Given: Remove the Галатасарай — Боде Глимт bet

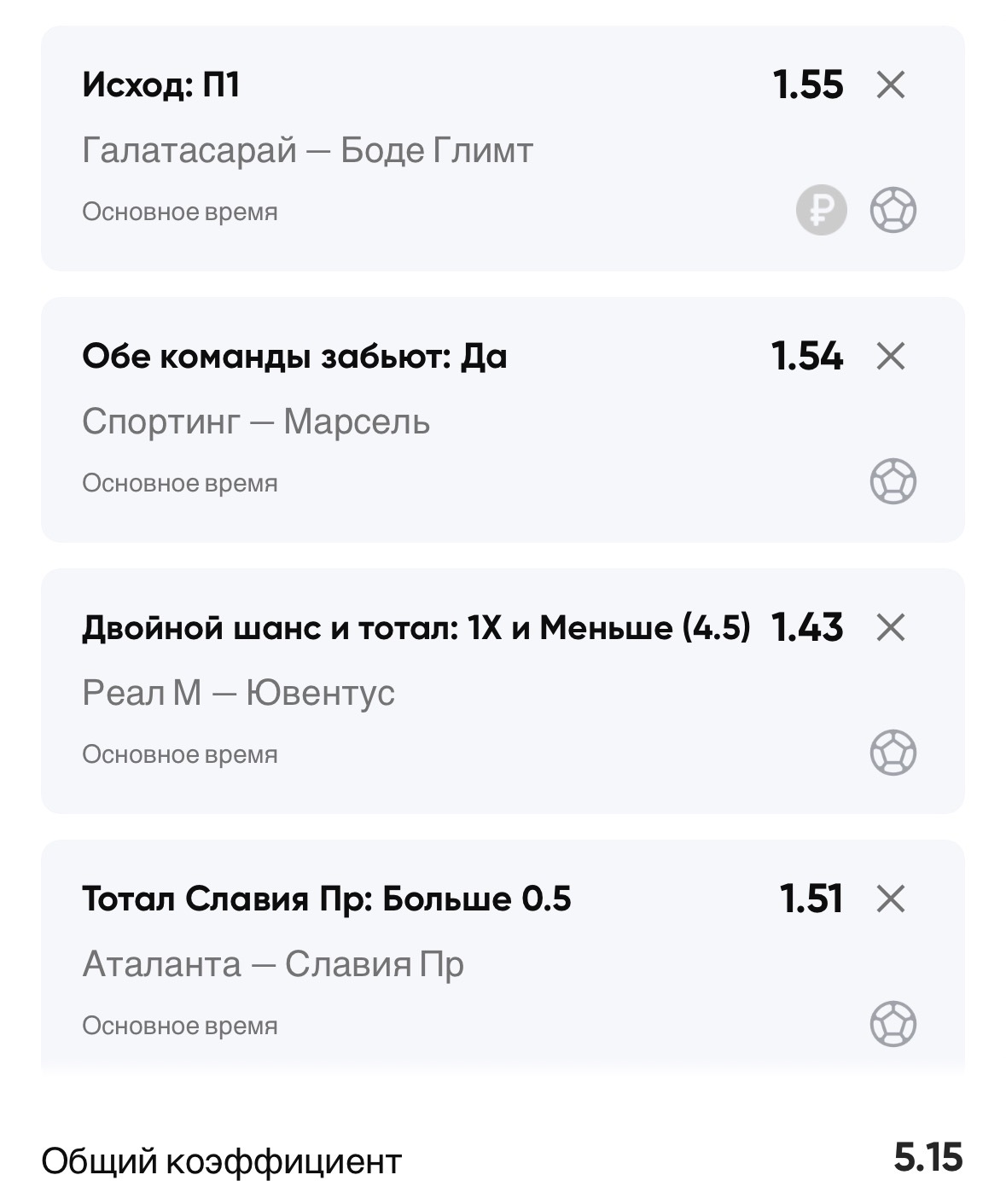Looking at the screenshot, I should (890, 85).
